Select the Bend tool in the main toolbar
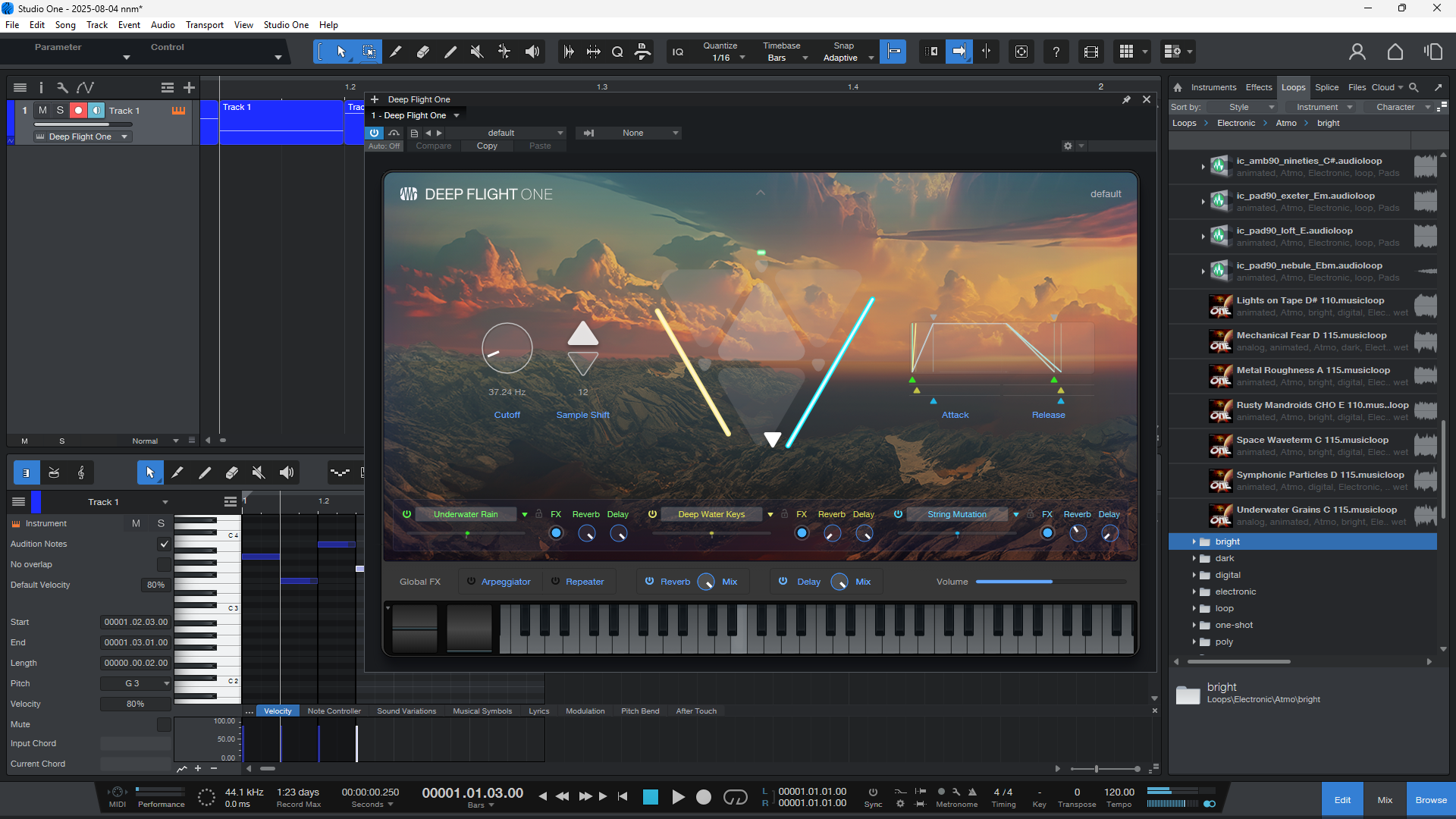 [x=504, y=52]
